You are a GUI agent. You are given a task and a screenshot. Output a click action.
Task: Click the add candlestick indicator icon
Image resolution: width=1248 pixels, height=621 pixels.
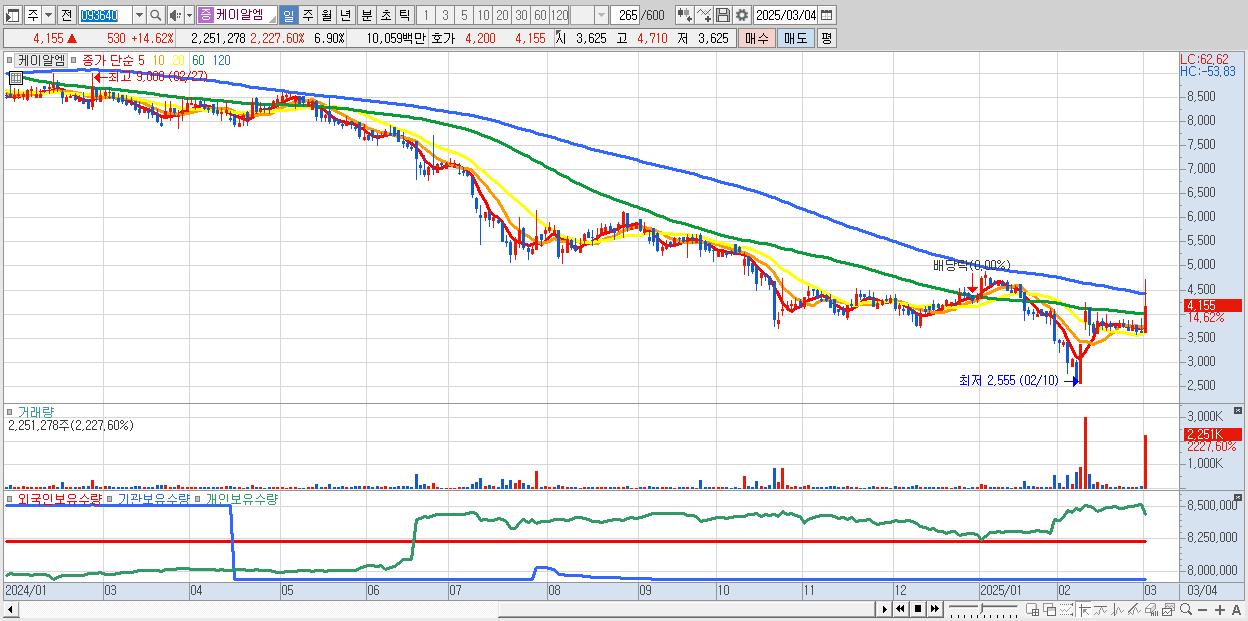tap(684, 15)
